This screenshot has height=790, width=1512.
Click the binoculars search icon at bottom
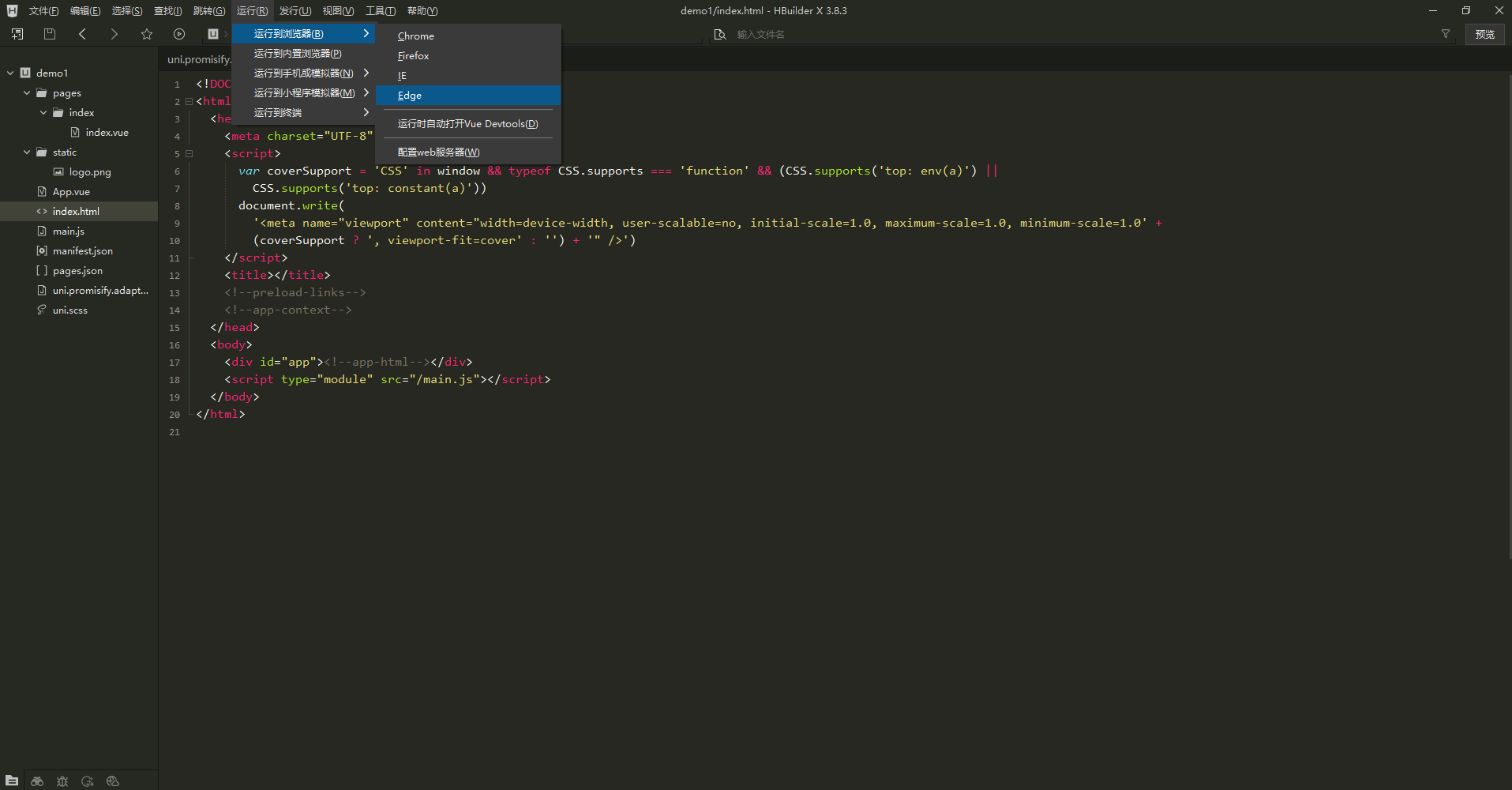click(x=37, y=781)
